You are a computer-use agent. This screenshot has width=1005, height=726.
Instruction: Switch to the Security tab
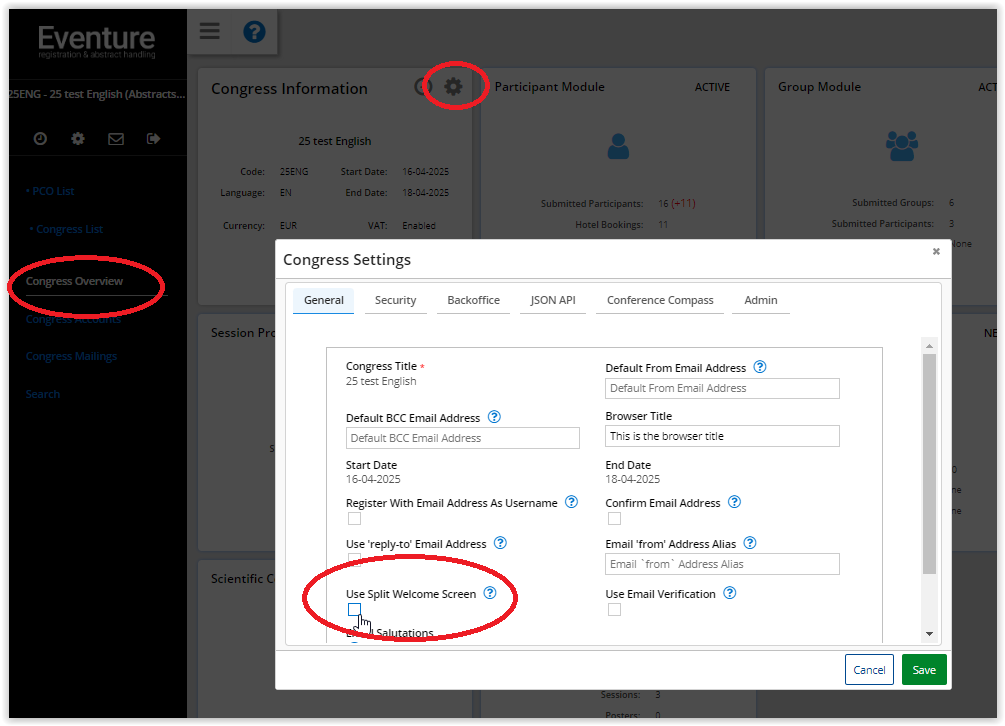pyautogui.click(x=395, y=300)
